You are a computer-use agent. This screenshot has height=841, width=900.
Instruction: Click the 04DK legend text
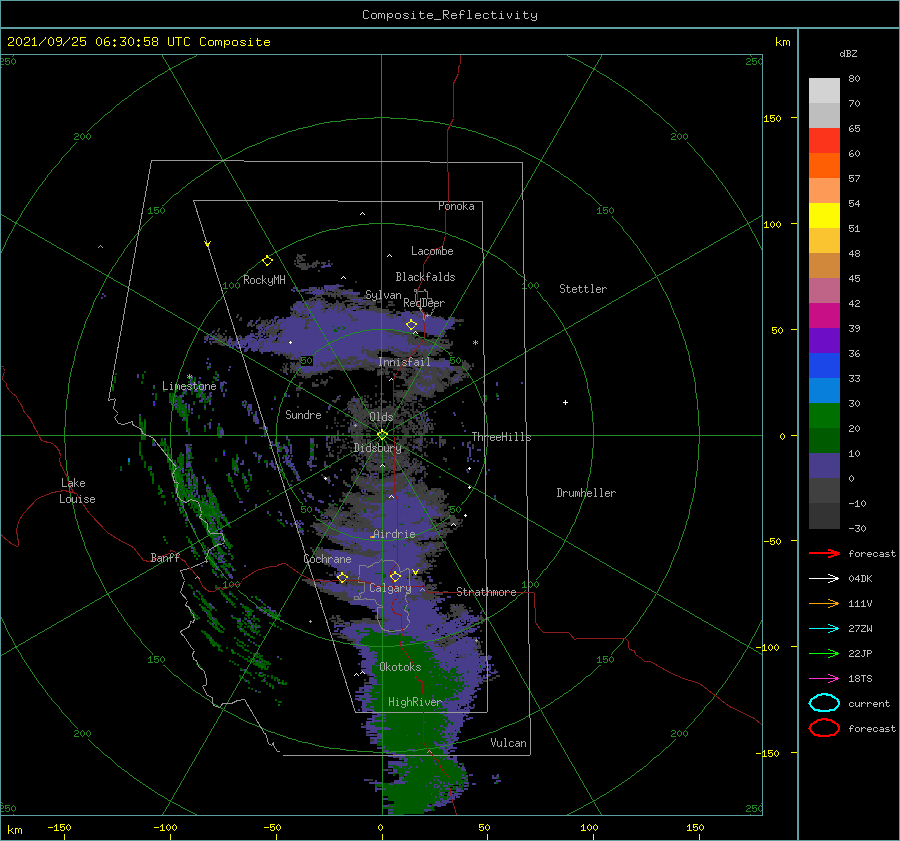click(x=860, y=579)
